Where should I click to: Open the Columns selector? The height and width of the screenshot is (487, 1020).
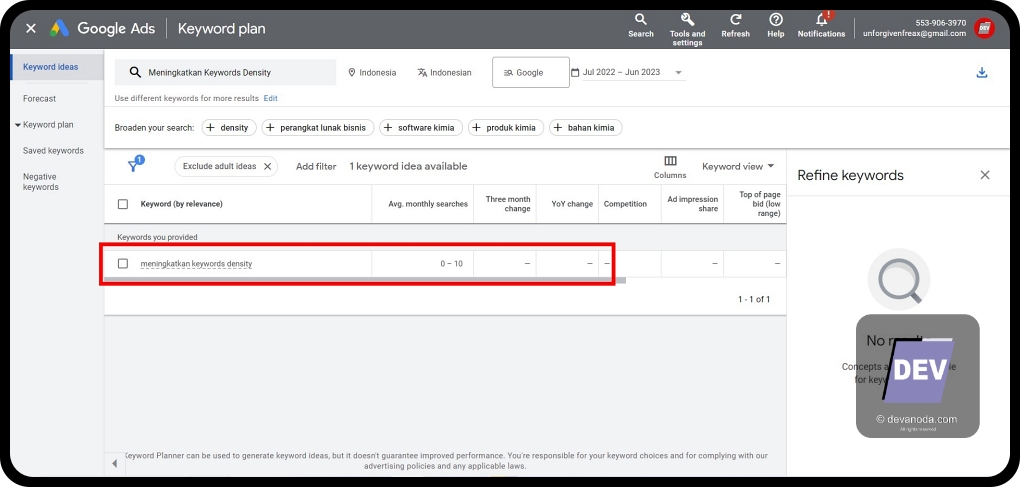click(670, 167)
